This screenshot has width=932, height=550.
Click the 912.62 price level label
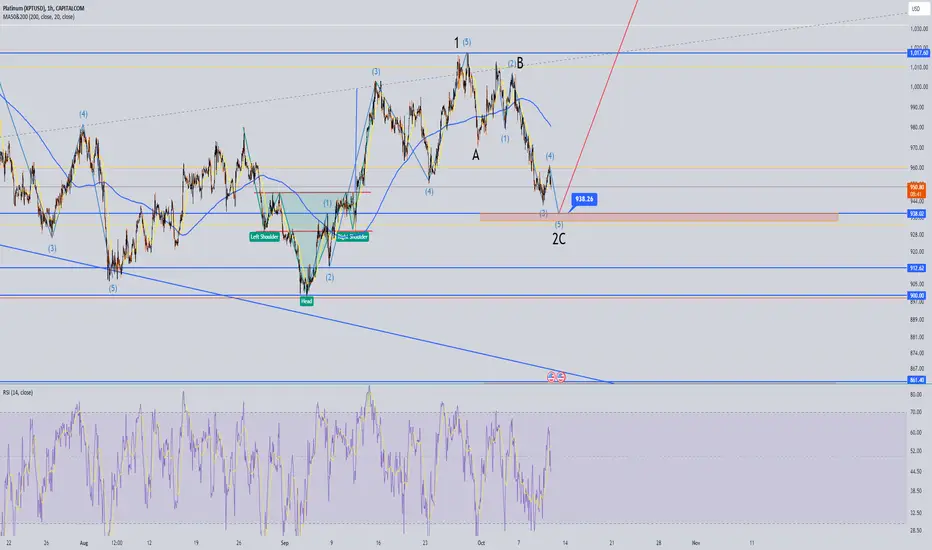pos(917,268)
